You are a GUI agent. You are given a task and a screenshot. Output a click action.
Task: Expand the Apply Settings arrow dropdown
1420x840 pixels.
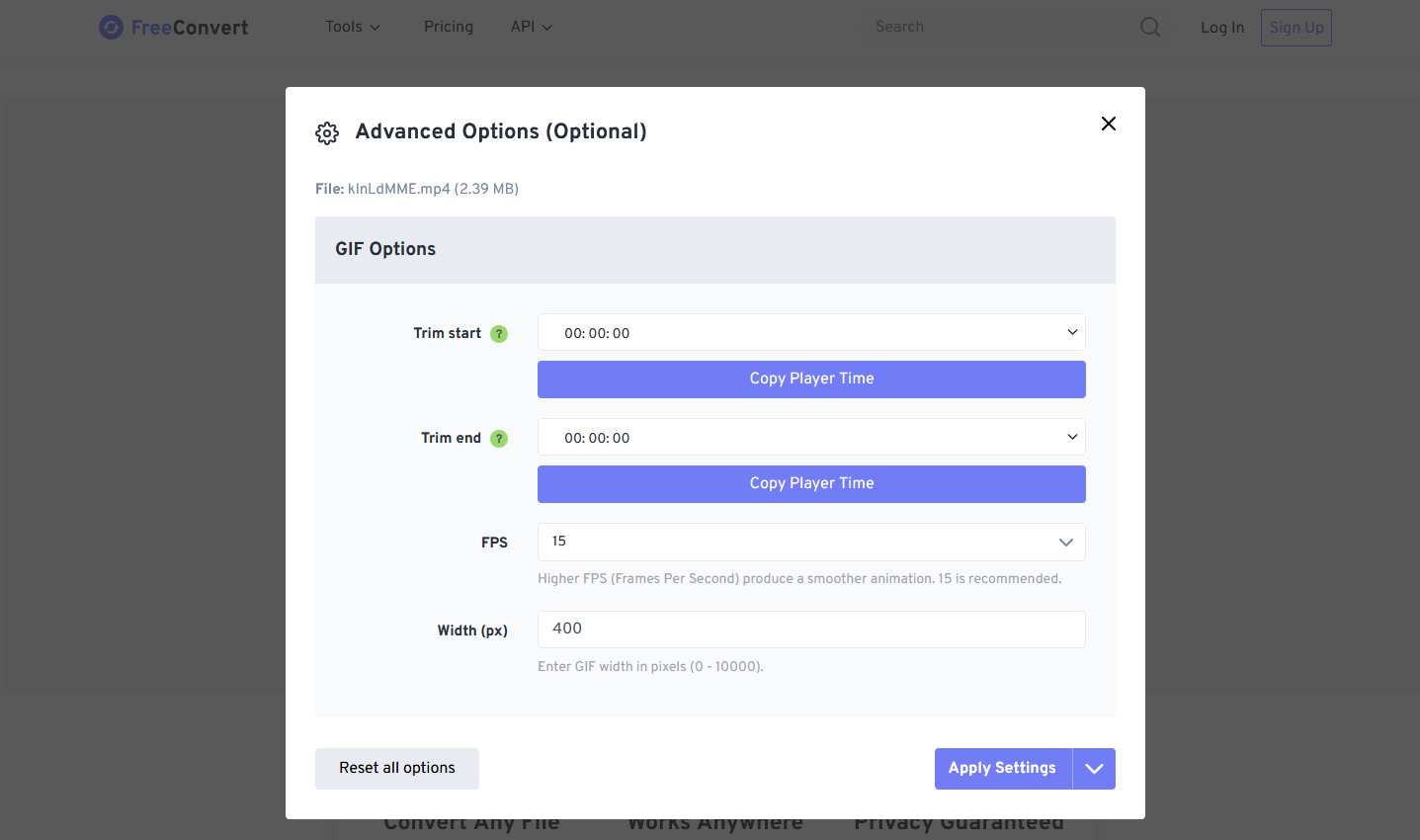coord(1094,769)
